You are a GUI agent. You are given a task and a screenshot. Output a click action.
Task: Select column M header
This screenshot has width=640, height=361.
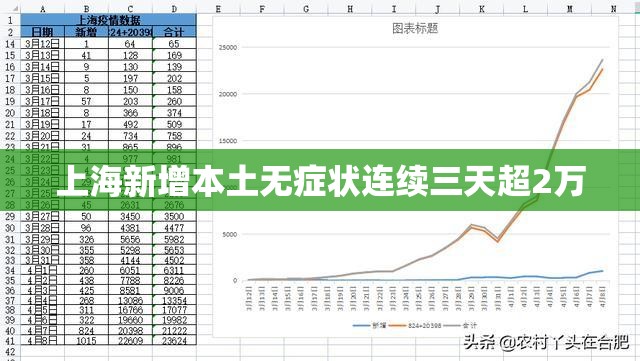point(569,9)
